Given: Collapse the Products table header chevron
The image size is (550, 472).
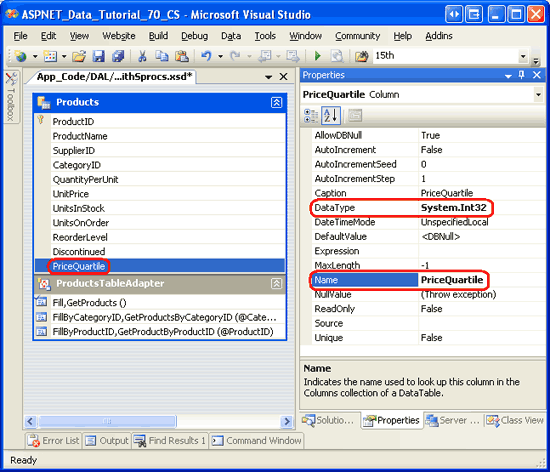Looking at the screenshot, I should 276,102.
